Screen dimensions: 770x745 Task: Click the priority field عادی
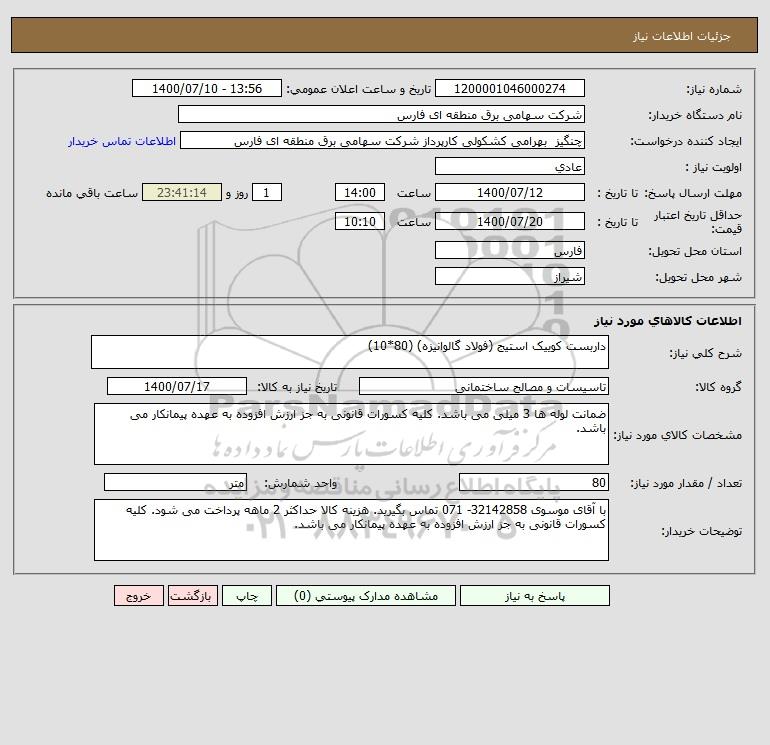point(510,166)
